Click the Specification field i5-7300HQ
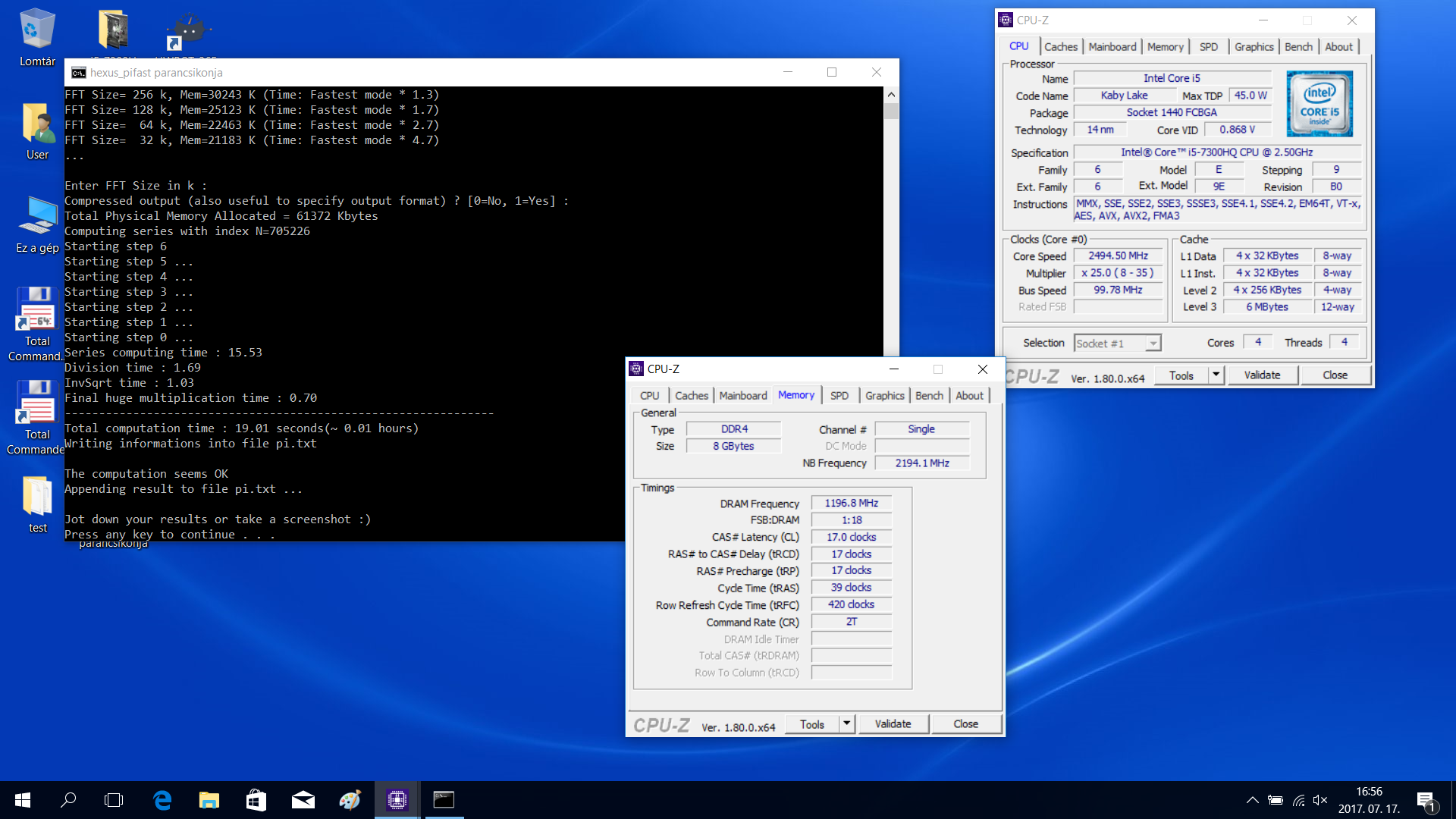1456x819 pixels. (1216, 152)
